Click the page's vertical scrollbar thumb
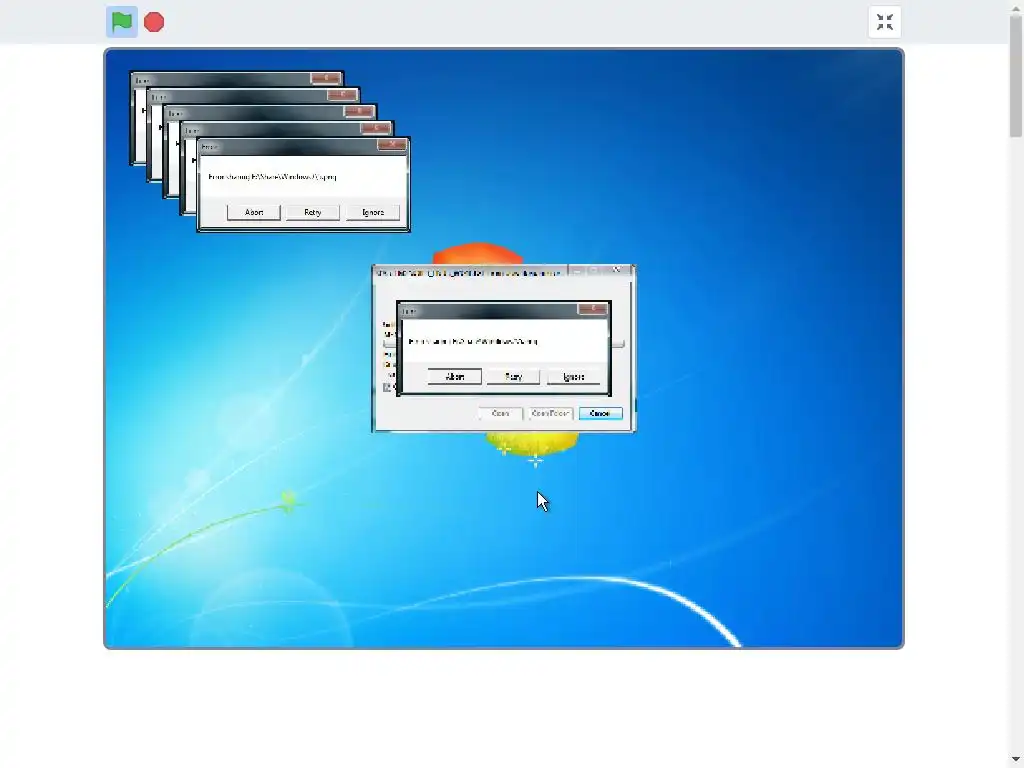This screenshot has width=1024, height=768. pyautogui.click(x=1016, y=75)
